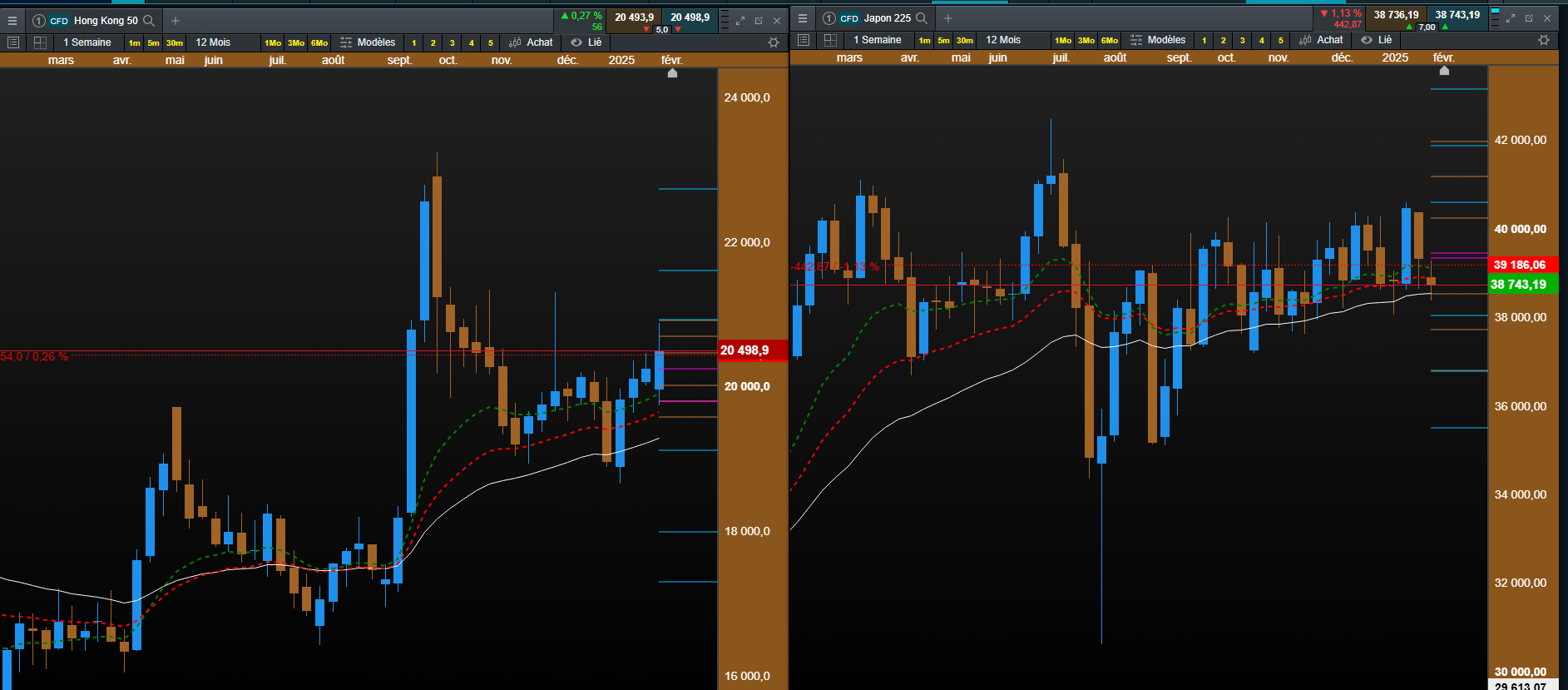The height and width of the screenshot is (690, 1568).
Task: Pop out the Hong Kong 50 chart window
Action: [759, 21]
